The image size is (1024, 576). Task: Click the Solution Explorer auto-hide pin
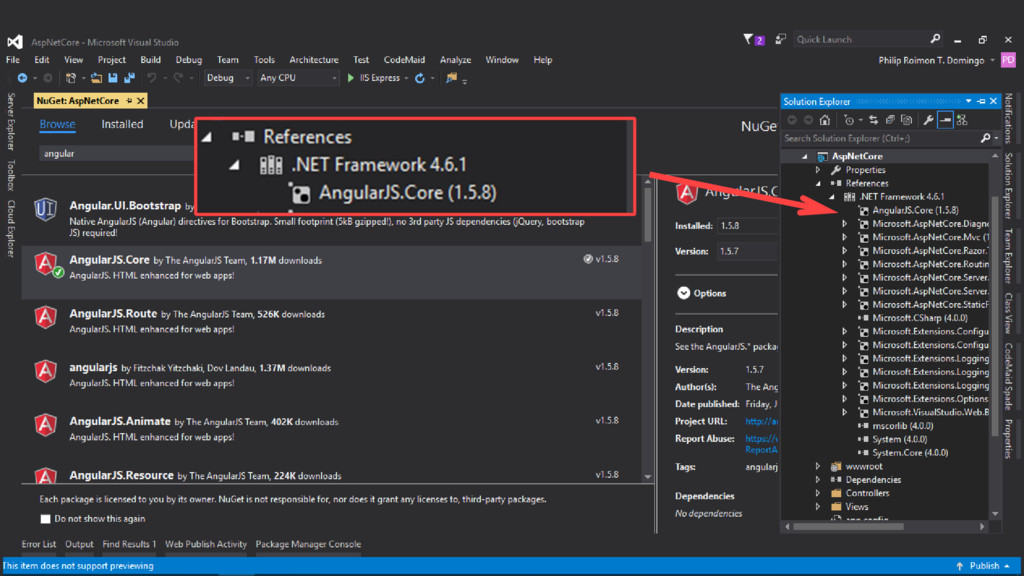click(981, 101)
